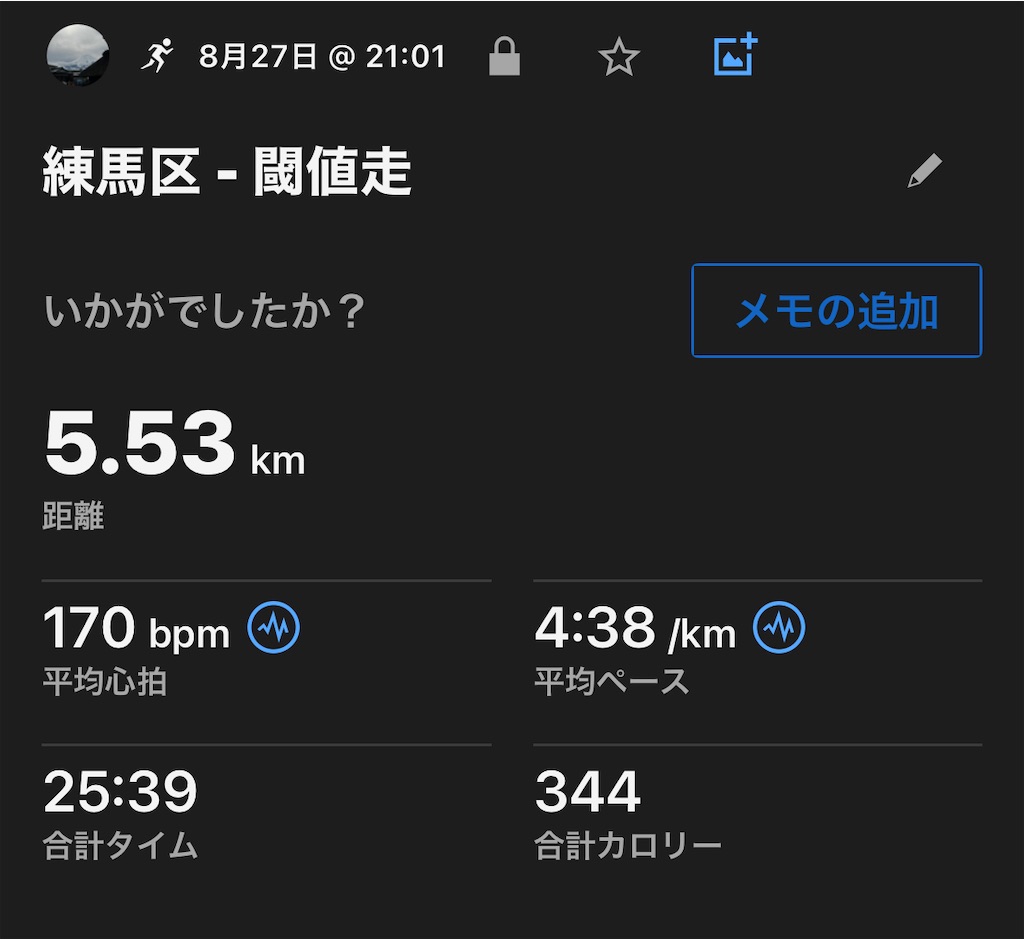1024x939 pixels.
Task: Tap the 5.53 km distance value
Action: click(x=174, y=443)
